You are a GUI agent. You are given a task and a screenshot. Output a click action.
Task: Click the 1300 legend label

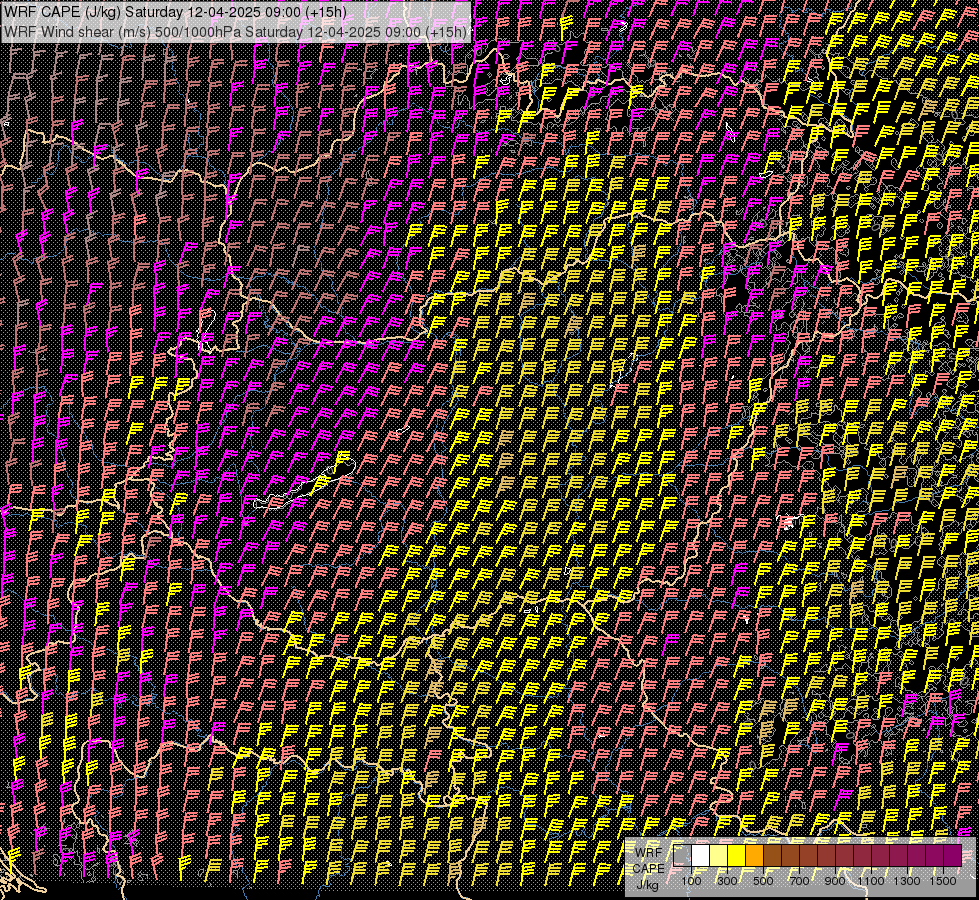[907, 881]
